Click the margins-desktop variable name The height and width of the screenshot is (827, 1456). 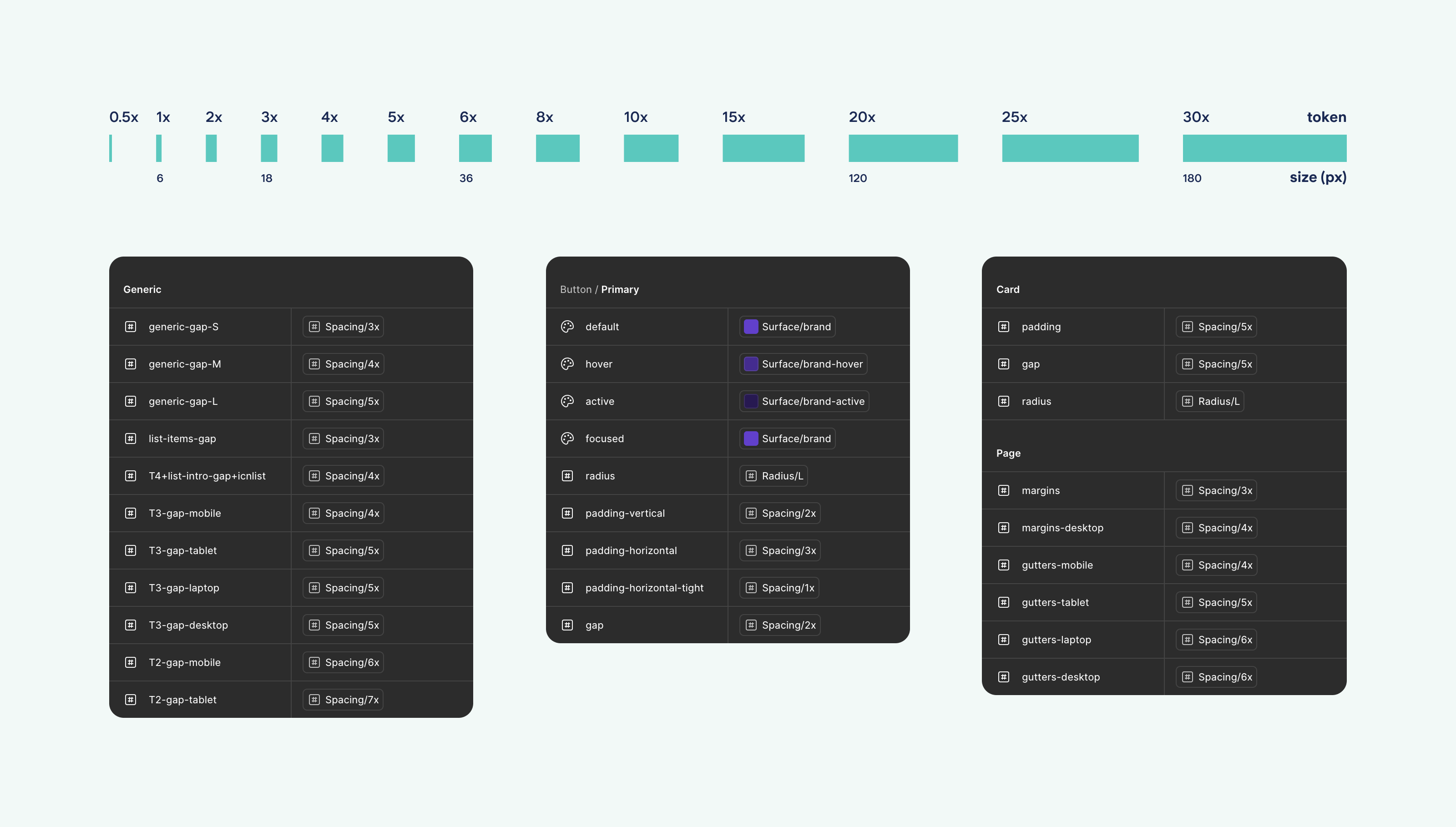pyautogui.click(x=1062, y=528)
